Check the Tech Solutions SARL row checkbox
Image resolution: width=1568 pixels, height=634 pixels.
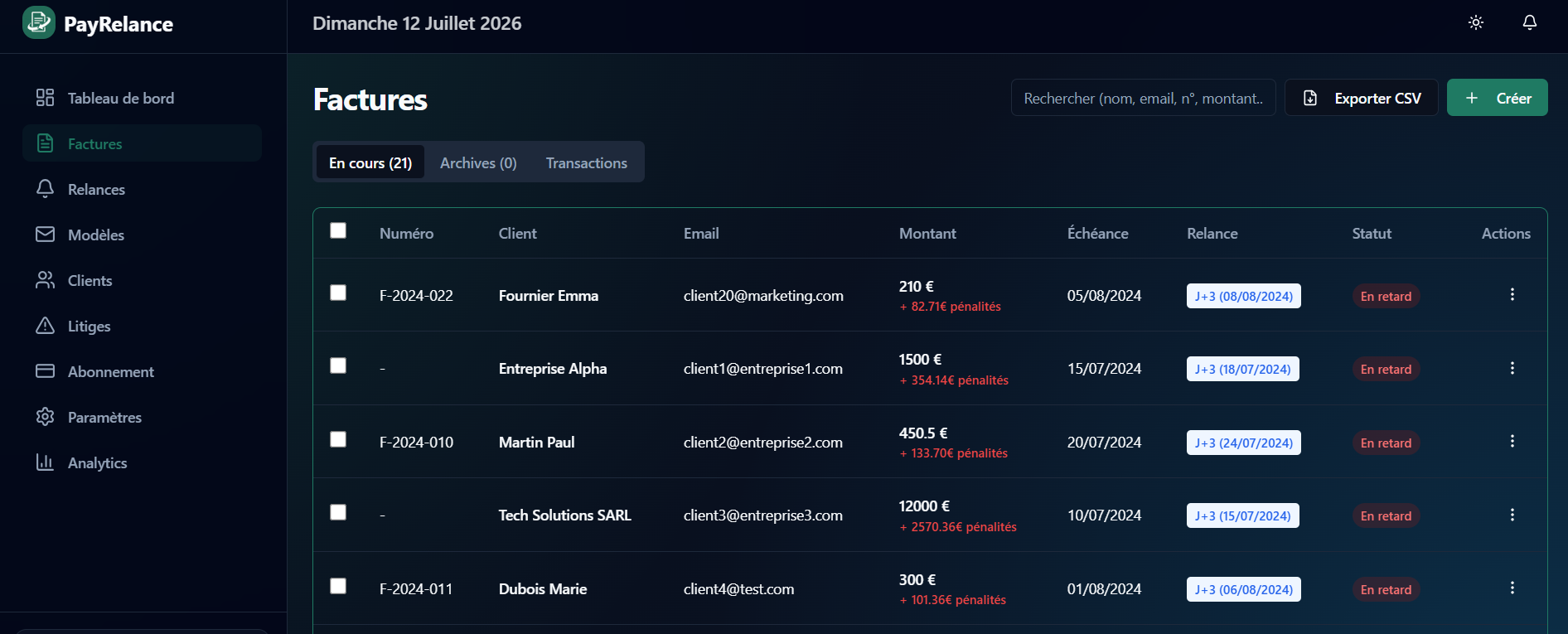click(x=338, y=512)
